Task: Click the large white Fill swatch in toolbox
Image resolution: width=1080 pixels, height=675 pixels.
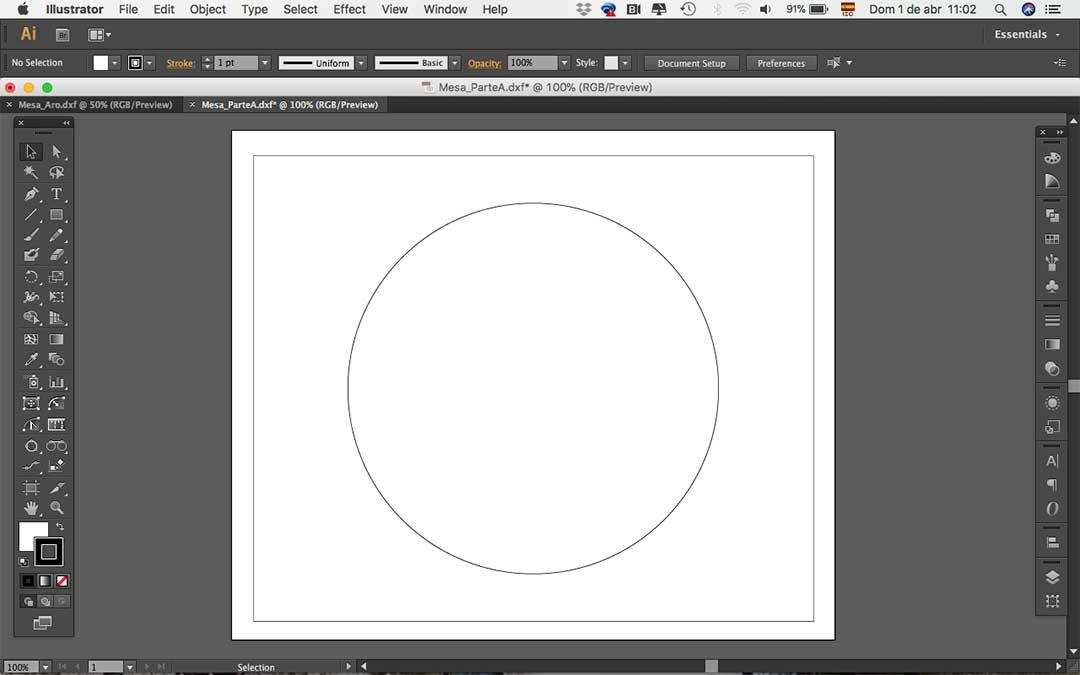Action: click(30, 532)
